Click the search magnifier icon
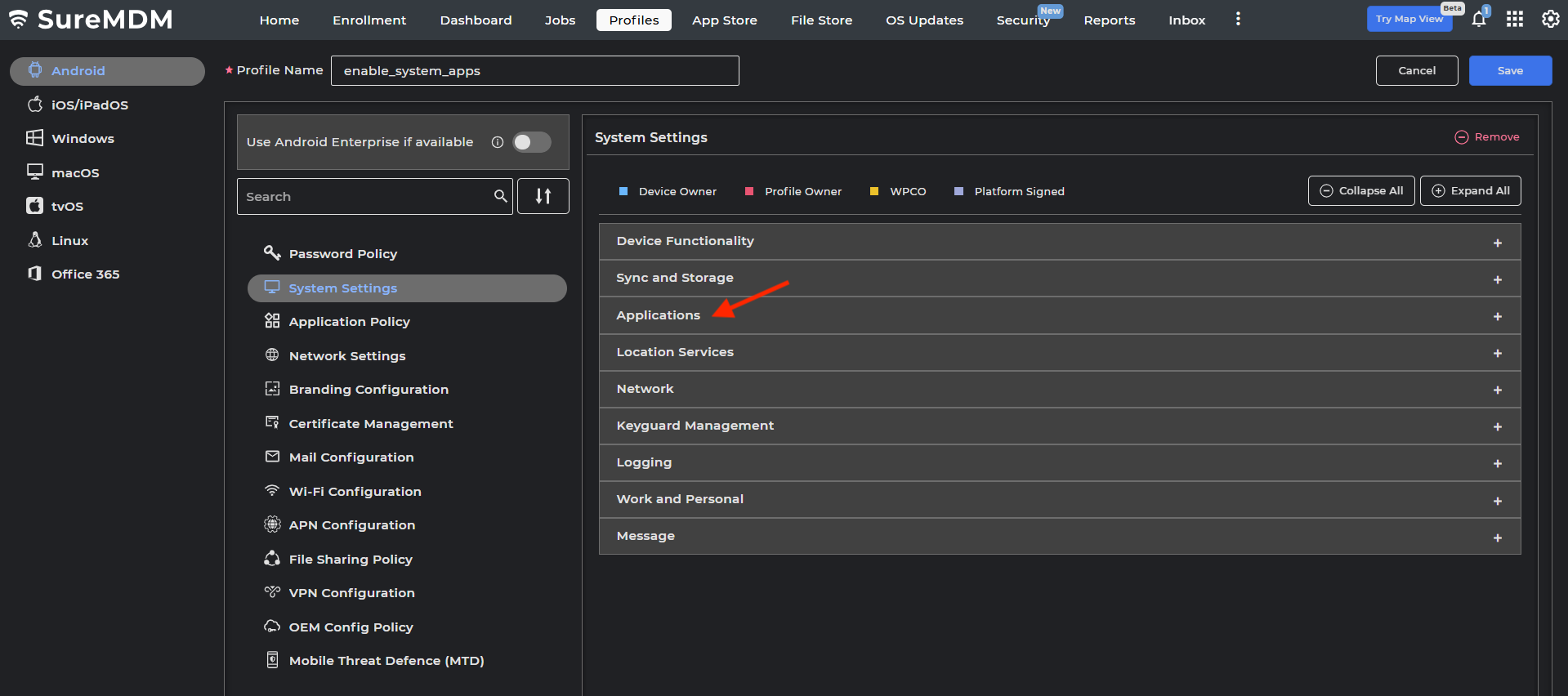 tap(500, 196)
